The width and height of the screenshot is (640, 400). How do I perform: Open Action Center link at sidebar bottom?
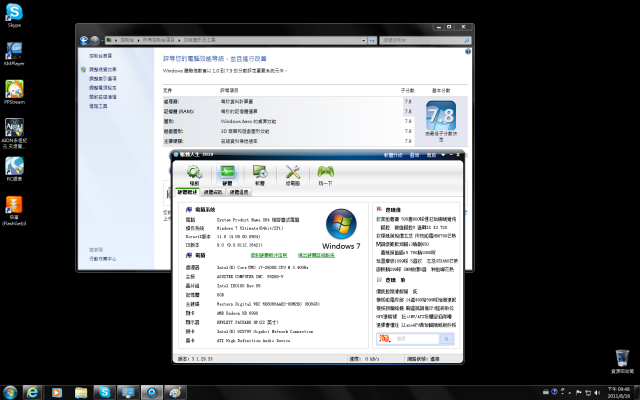coord(103,259)
